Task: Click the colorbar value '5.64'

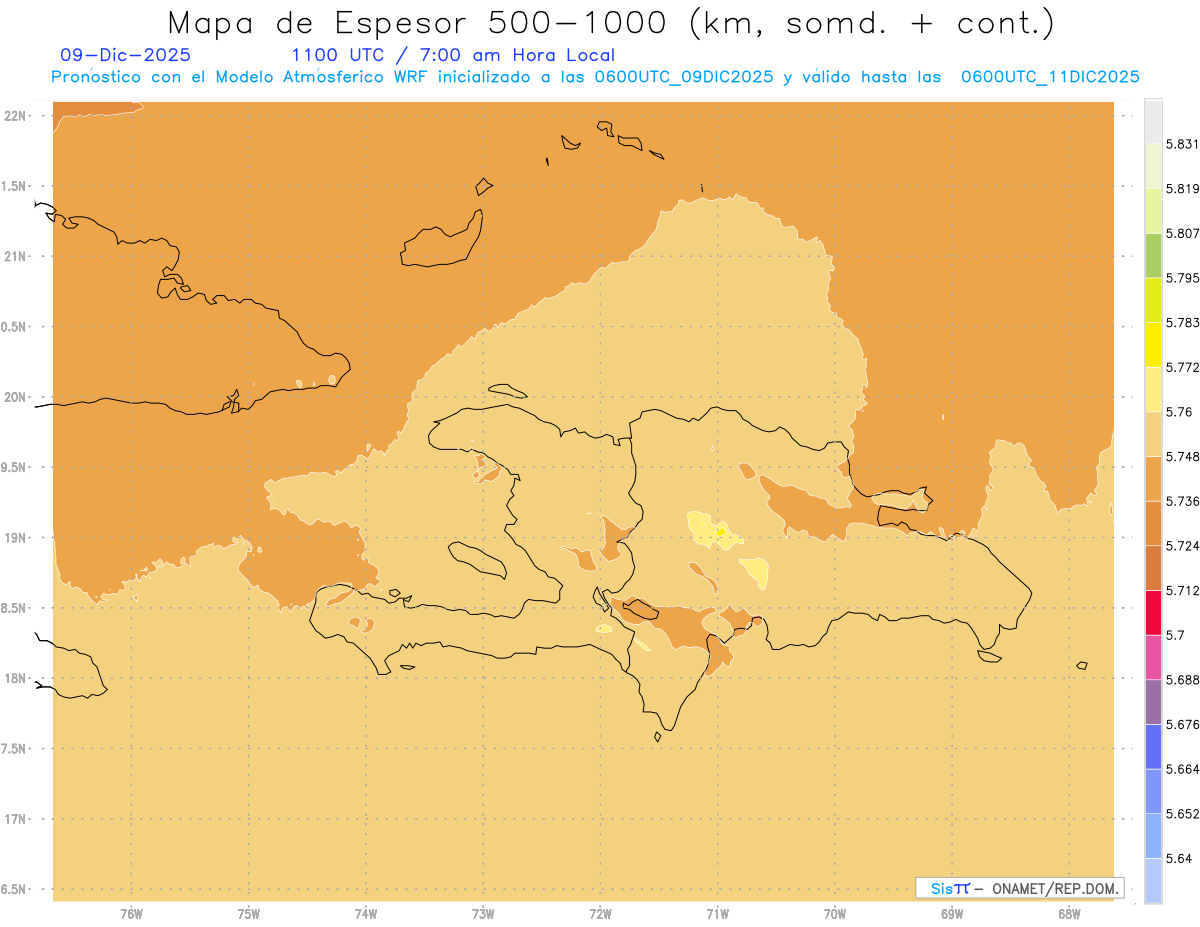Action: pyautogui.click(x=1179, y=857)
